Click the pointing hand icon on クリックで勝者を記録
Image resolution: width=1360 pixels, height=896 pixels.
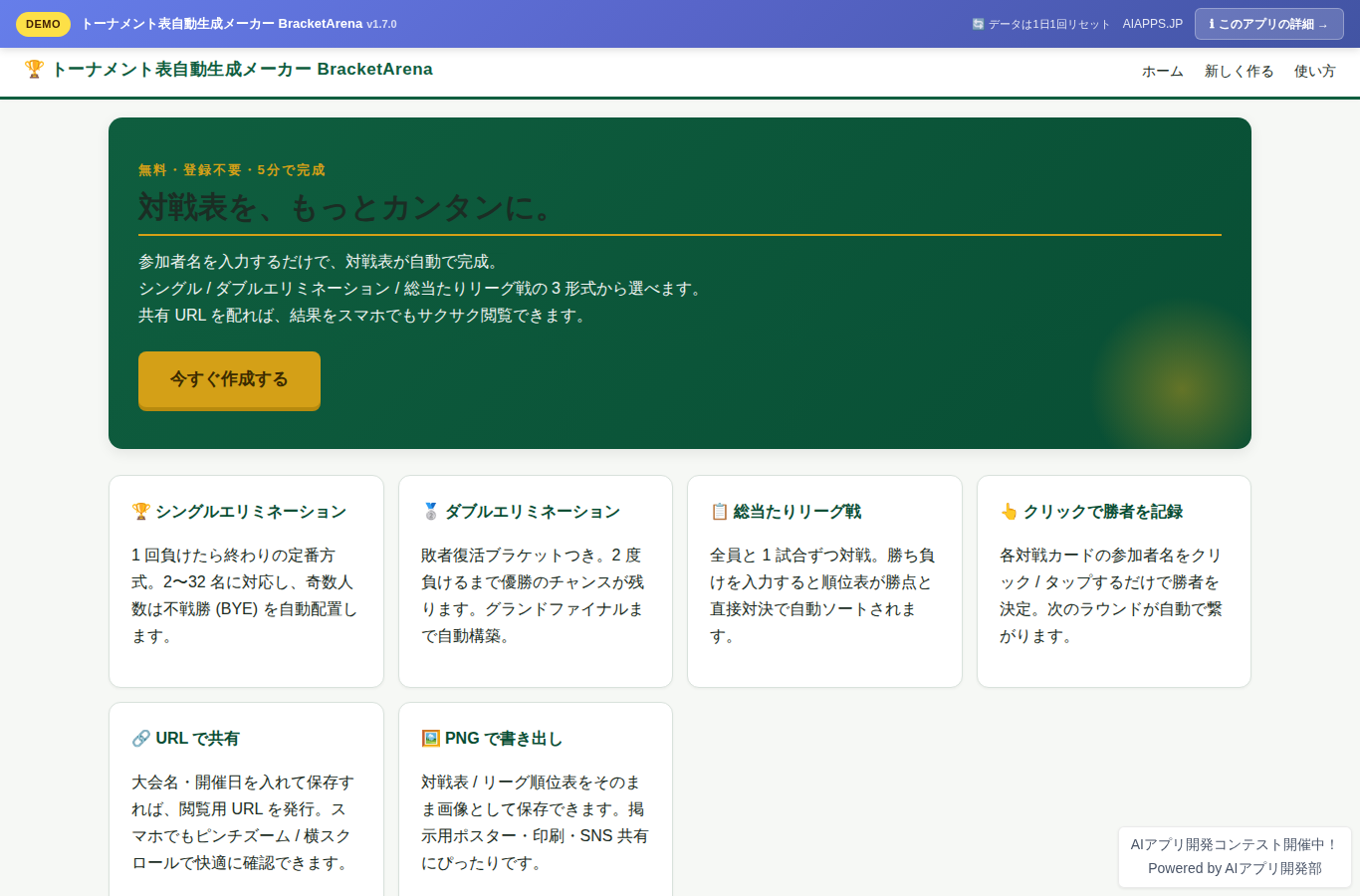pyautogui.click(x=1009, y=512)
